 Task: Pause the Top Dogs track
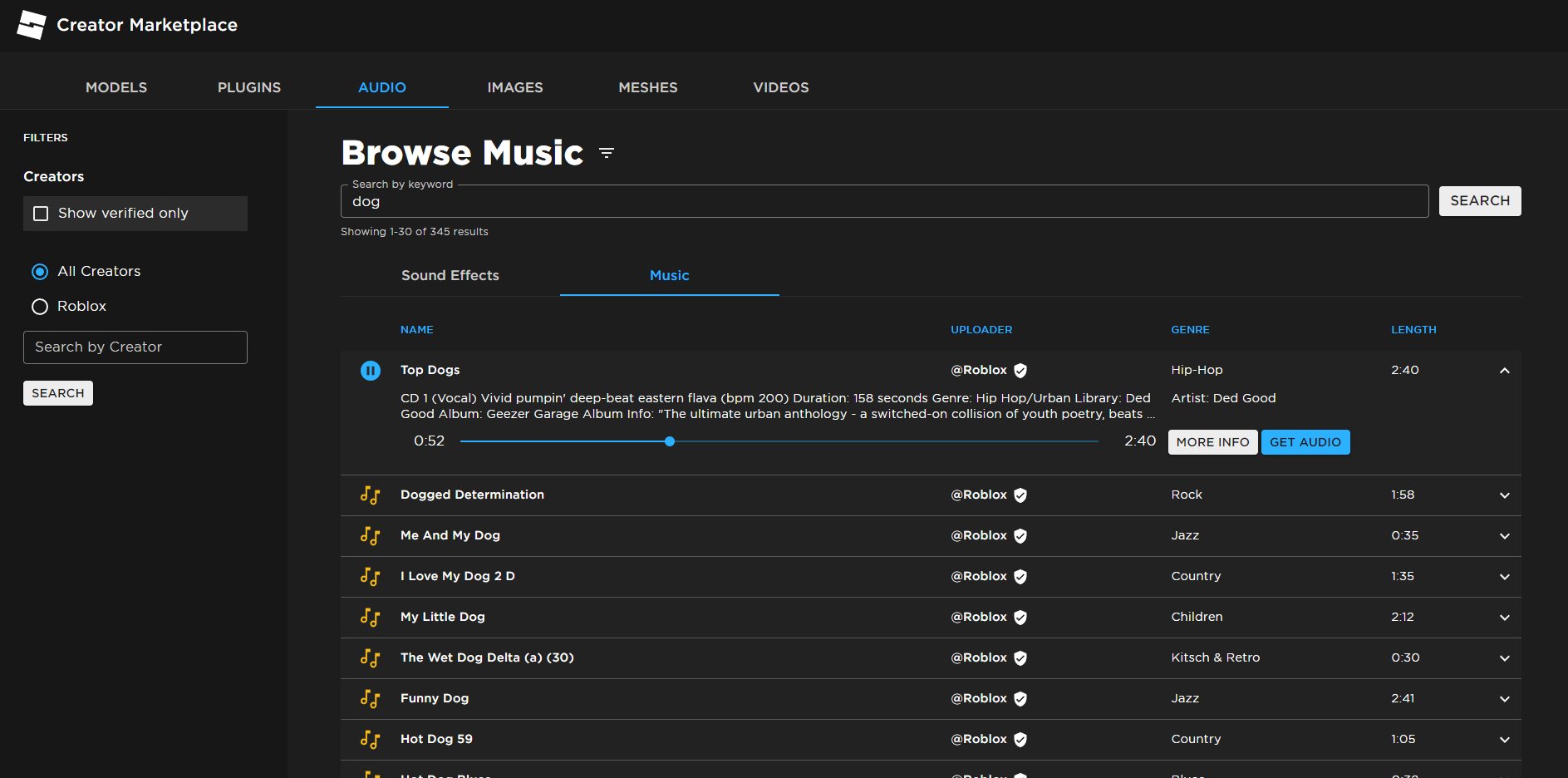371,371
